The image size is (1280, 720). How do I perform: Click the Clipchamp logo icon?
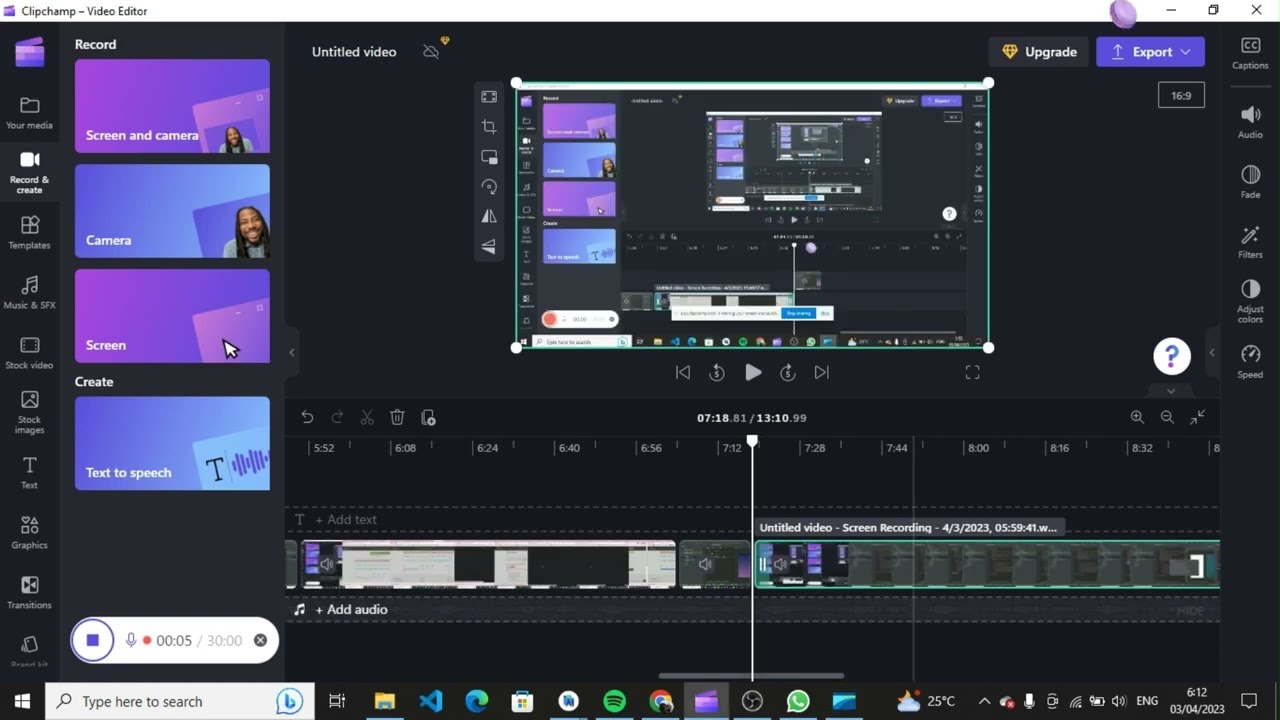pos(29,53)
